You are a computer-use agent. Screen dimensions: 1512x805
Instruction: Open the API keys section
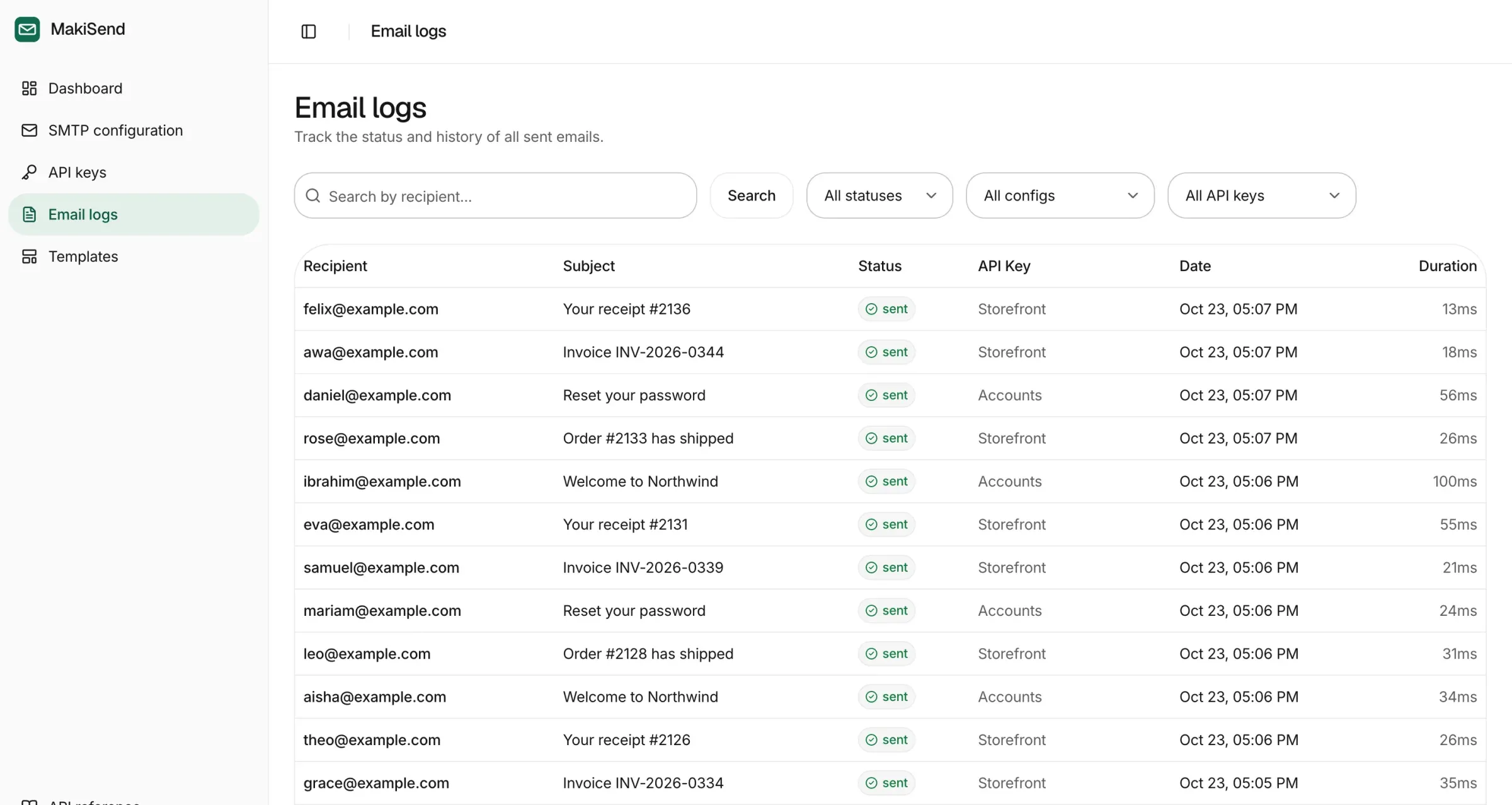click(x=134, y=172)
